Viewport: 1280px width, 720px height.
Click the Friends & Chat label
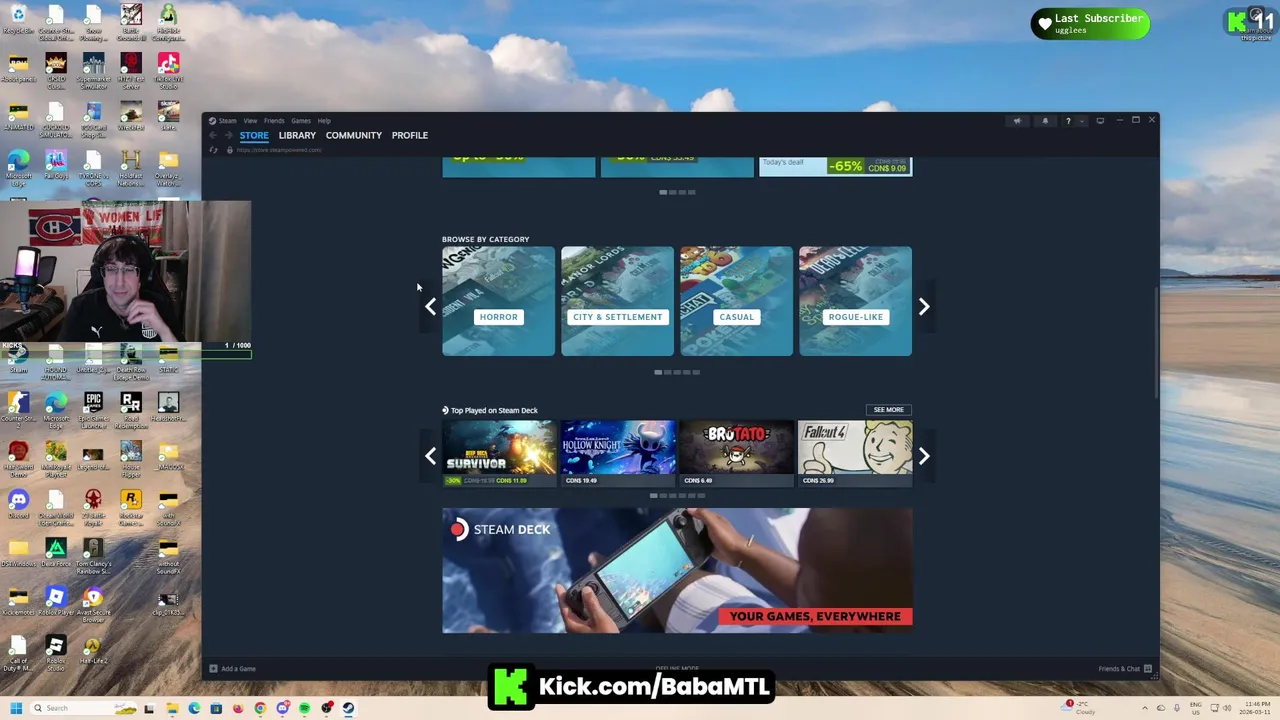(1119, 669)
